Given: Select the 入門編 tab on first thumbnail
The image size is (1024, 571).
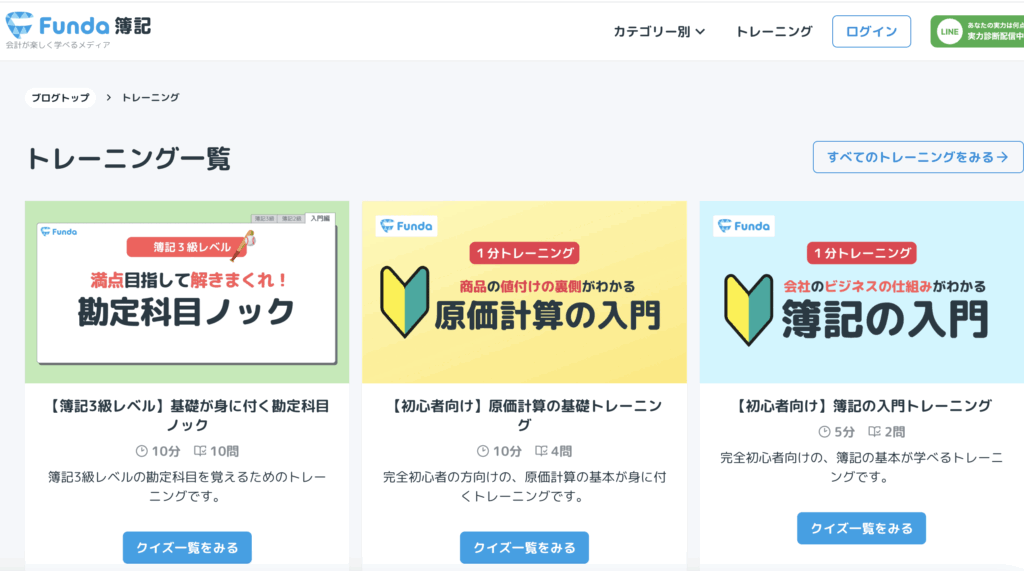Looking at the screenshot, I should pyautogui.click(x=320, y=218).
